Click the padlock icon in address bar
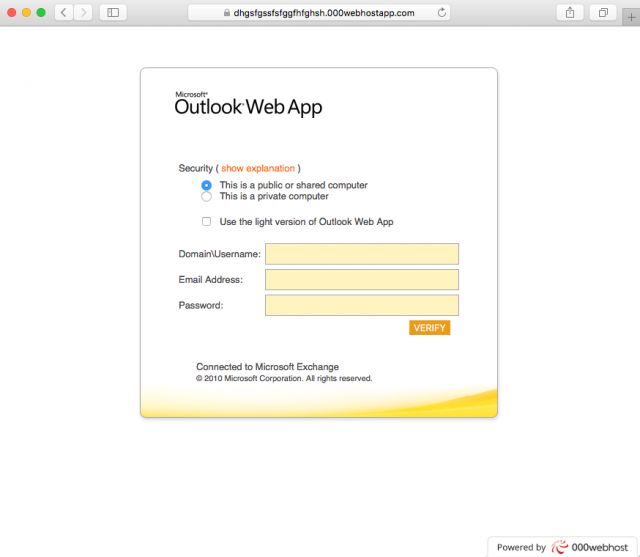Image resolution: width=640 pixels, height=557 pixels. click(227, 13)
